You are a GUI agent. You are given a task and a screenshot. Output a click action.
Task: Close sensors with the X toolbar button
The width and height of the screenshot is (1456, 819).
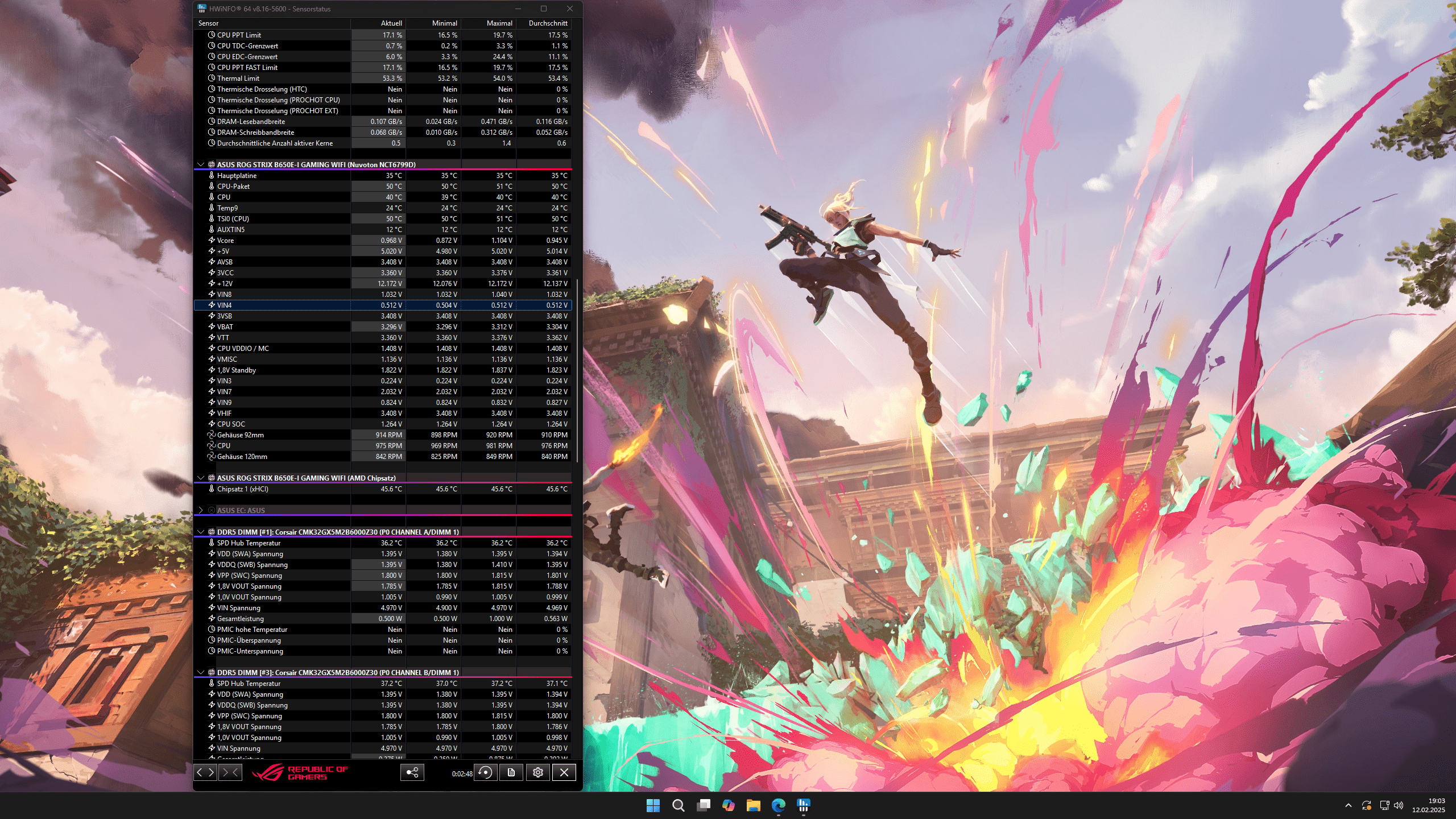564,772
